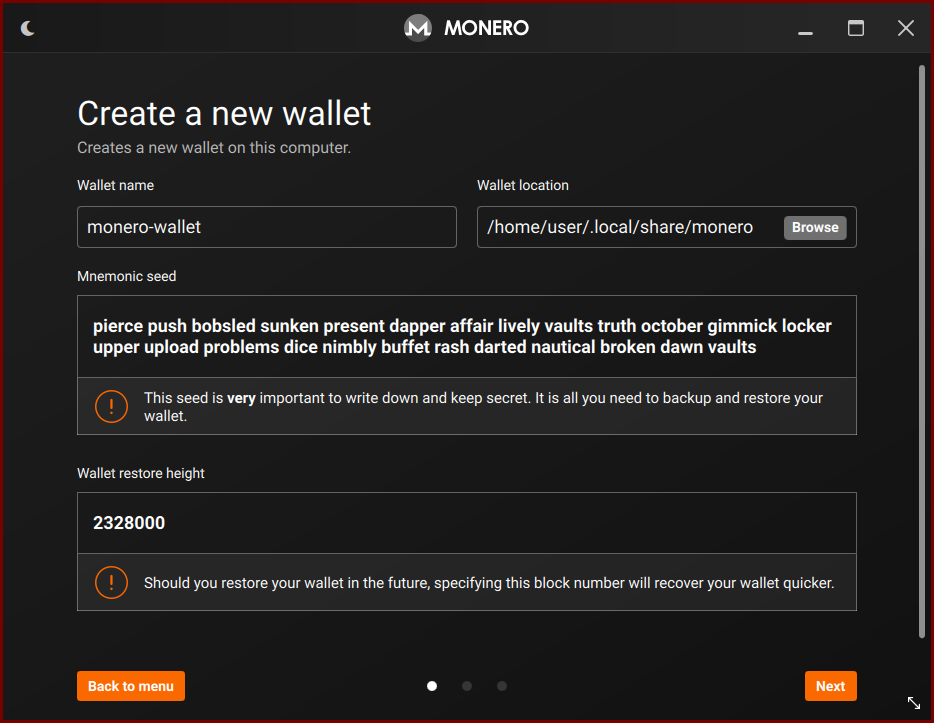The width and height of the screenshot is (934, 723).
Task: Click the Monero logo in the title bar
Action: pos(418,28)
